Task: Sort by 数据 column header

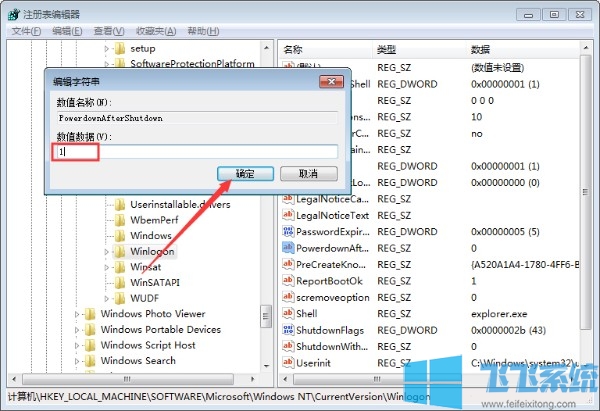Action: click(x=523, y=49)
